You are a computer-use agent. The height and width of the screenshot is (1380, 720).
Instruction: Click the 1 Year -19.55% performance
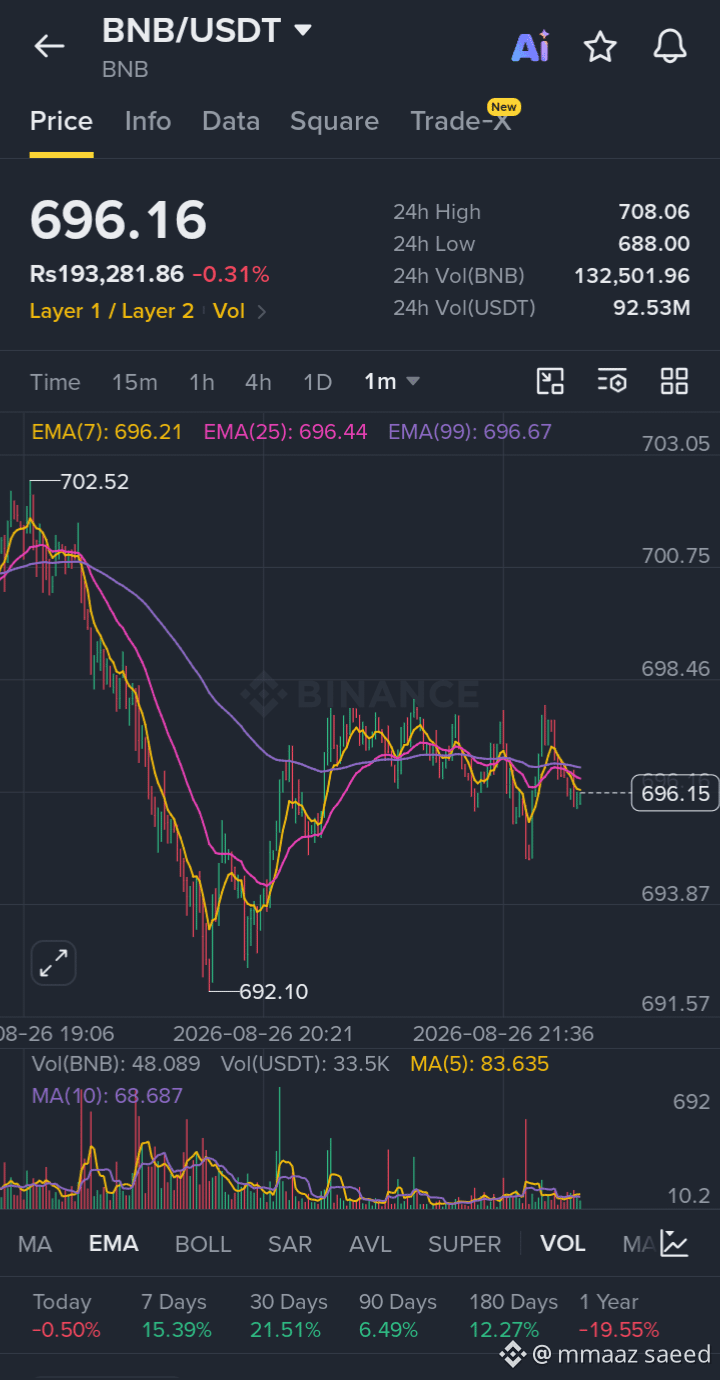click(619, 1316)
